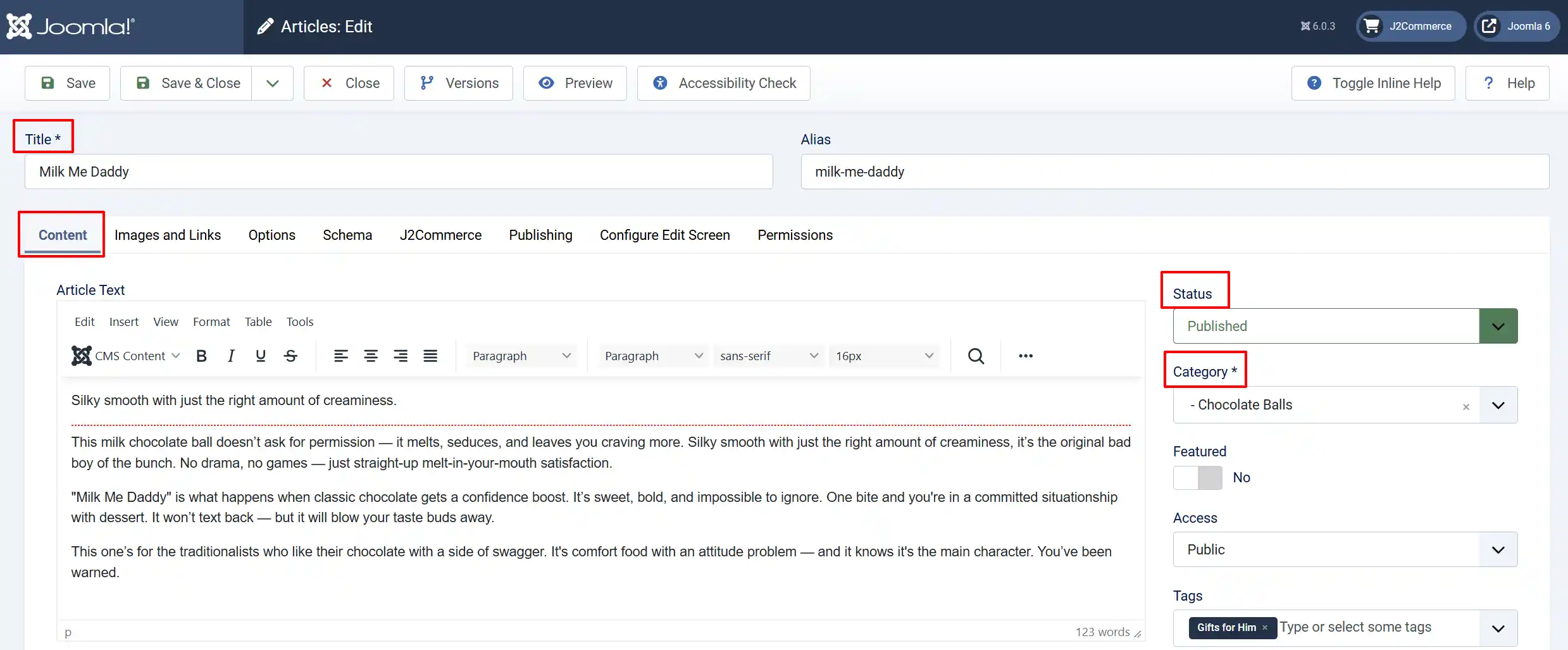The height and width of the screenshot is (650, 1568).
Task: Toggle underline formatting
Action: coord(260,356)
